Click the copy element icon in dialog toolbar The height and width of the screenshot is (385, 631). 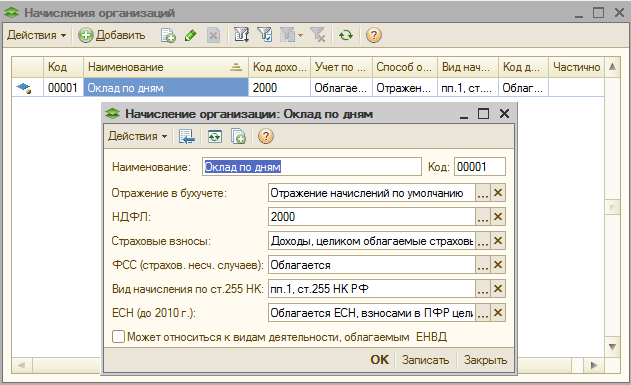(238, 136)
